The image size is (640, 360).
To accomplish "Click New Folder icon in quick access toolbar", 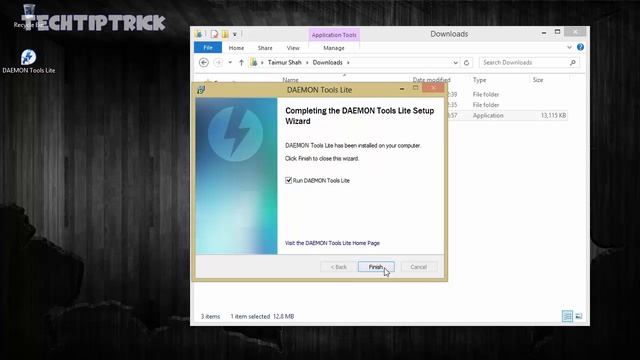I will [225, 34].
